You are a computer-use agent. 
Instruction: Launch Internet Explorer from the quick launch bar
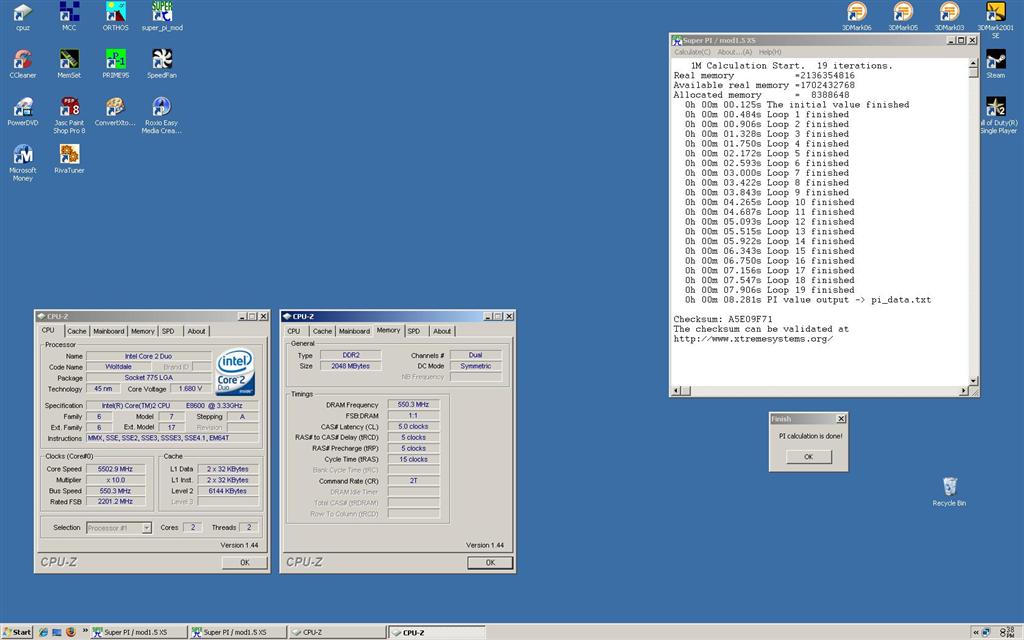43,632
